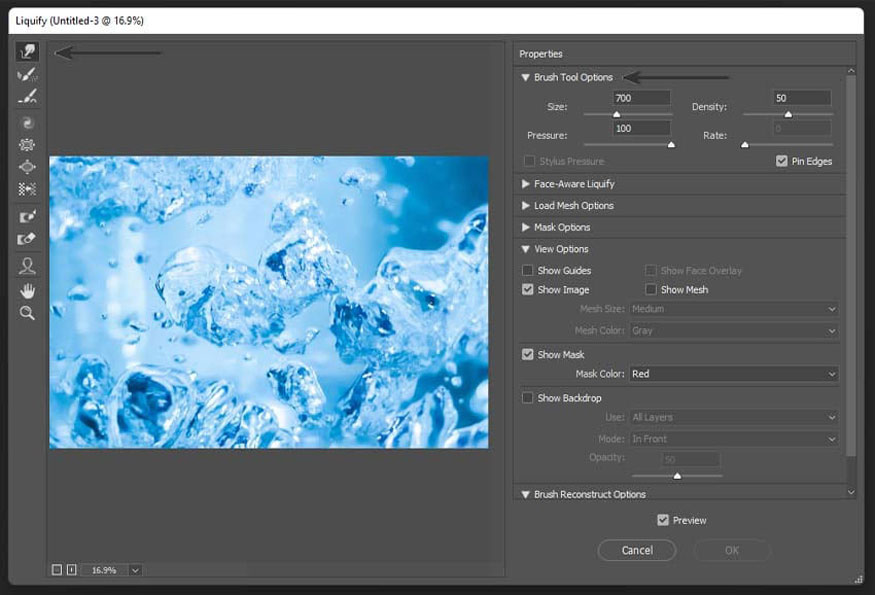Select the Thaw Mask tool
Screen dimensions: 875x595
[27, 239]
